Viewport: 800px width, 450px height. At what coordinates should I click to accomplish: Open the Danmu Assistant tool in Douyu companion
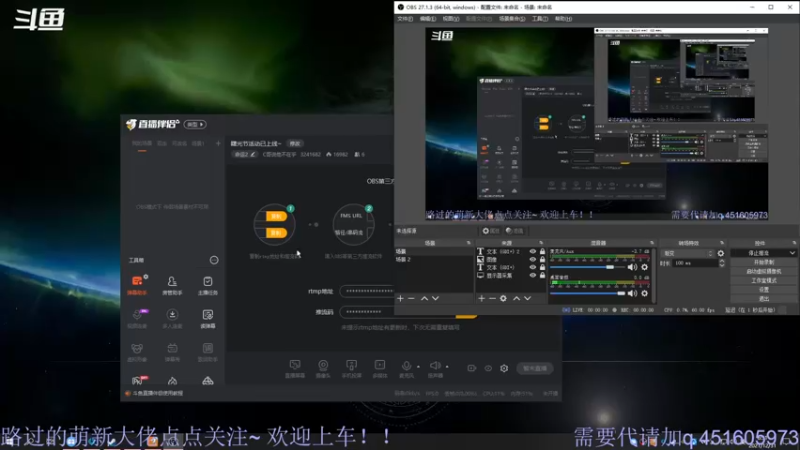point(137,285)
